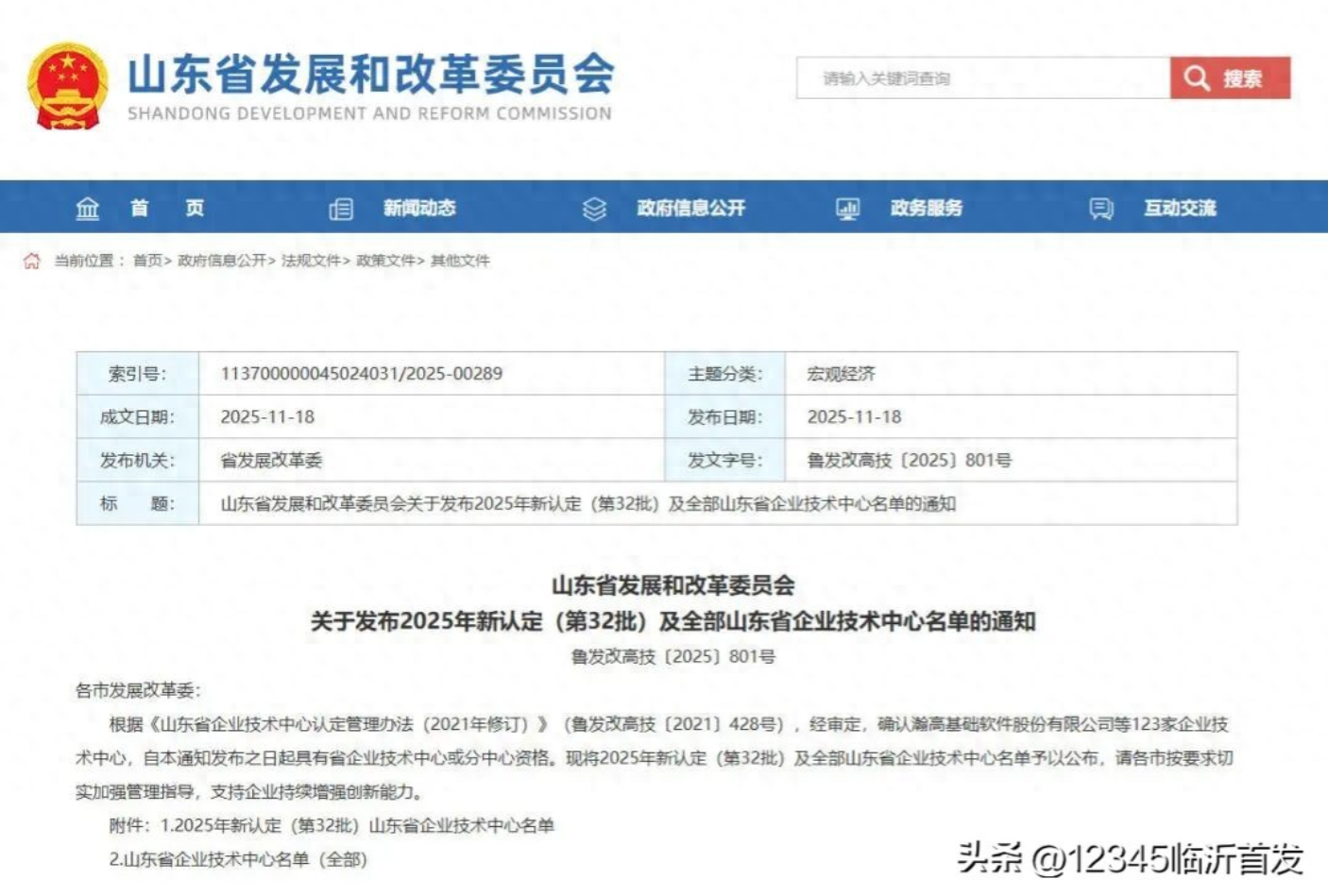1328x896 pixels.
Task: Select the building icon beside 首页
Action: click(87, 209)
